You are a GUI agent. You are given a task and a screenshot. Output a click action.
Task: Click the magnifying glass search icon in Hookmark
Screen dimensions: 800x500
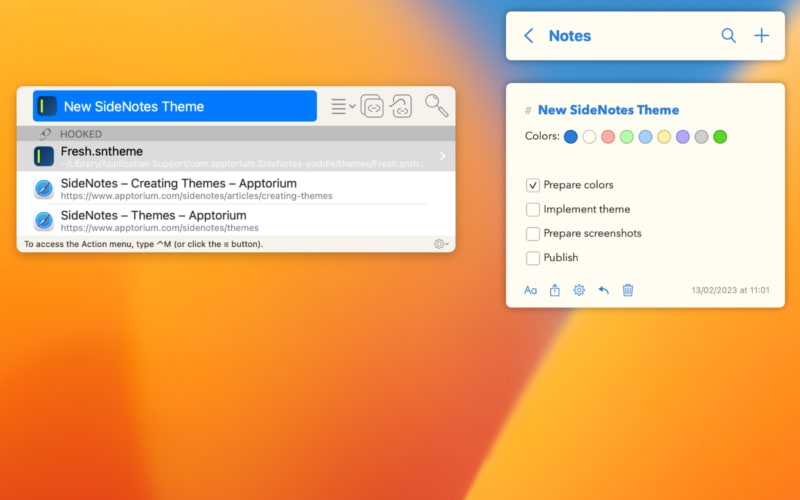tap(436, 106)
